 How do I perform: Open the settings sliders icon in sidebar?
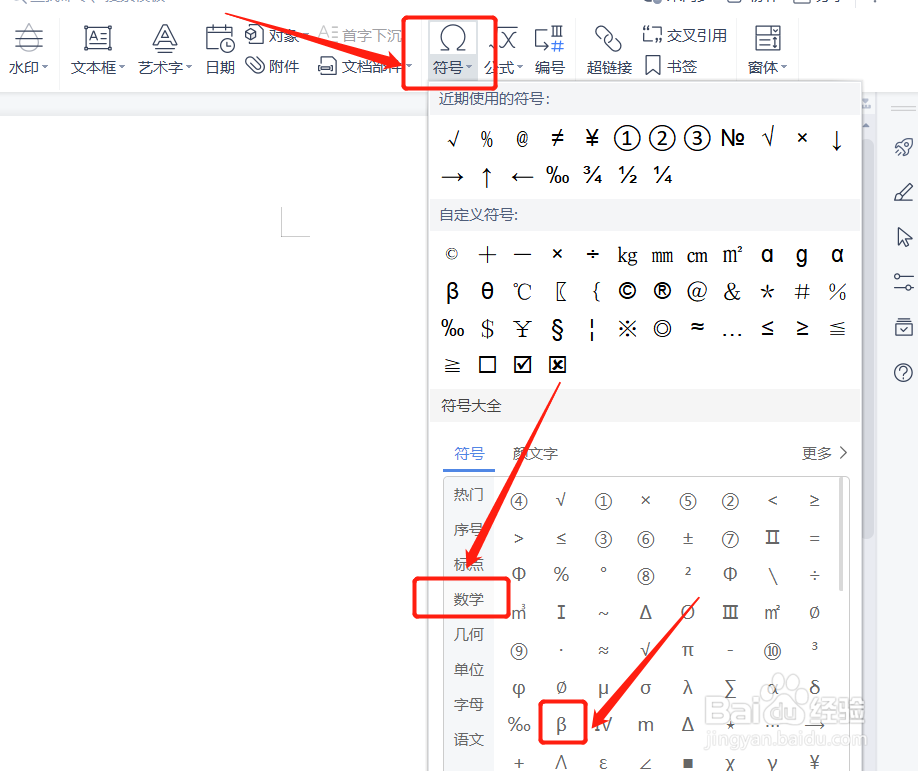903,282
